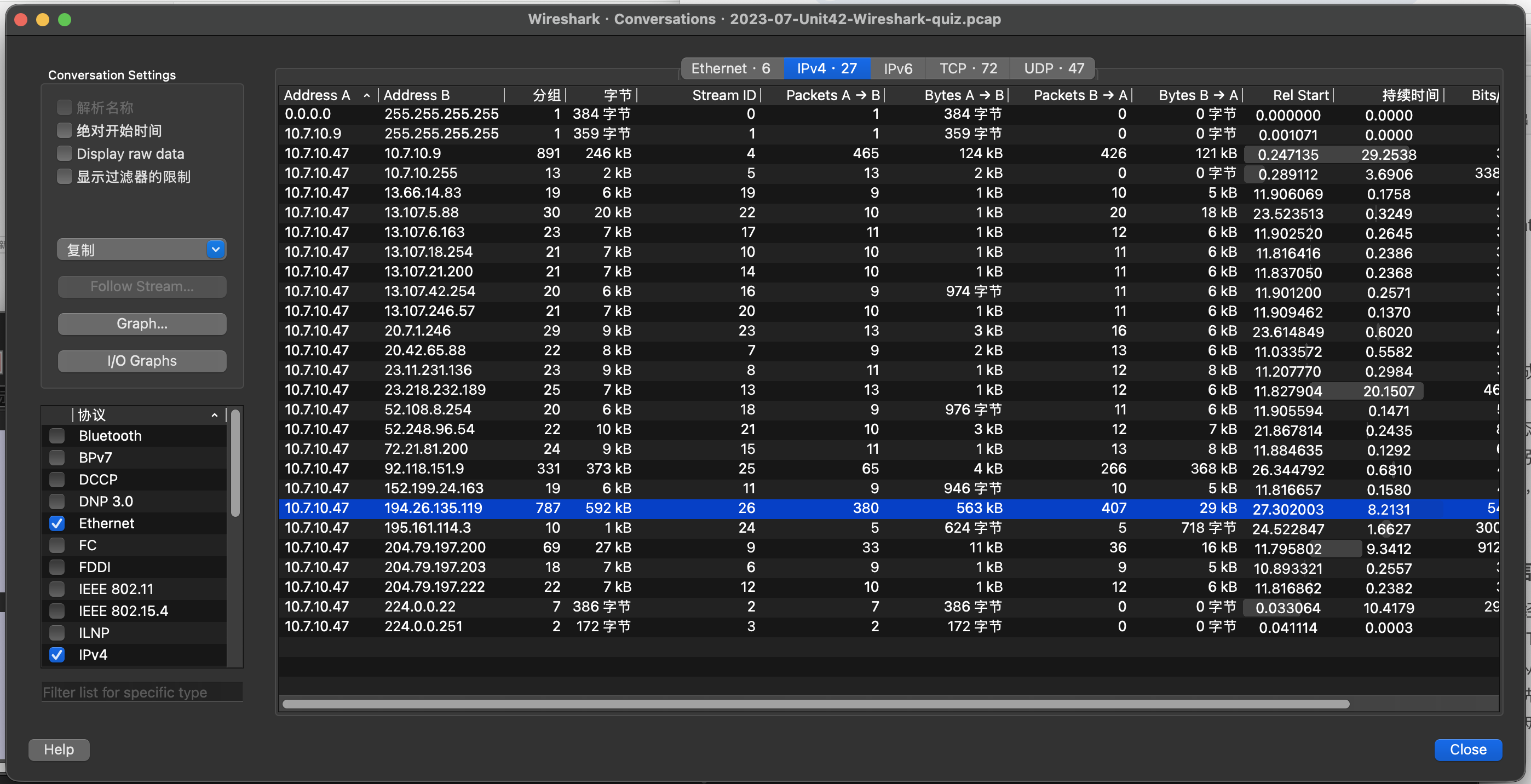This screenshot has width=1531, height=784.
Task: Enable the 绝对开始时间 checkbox
Action: tap(64, 130)
